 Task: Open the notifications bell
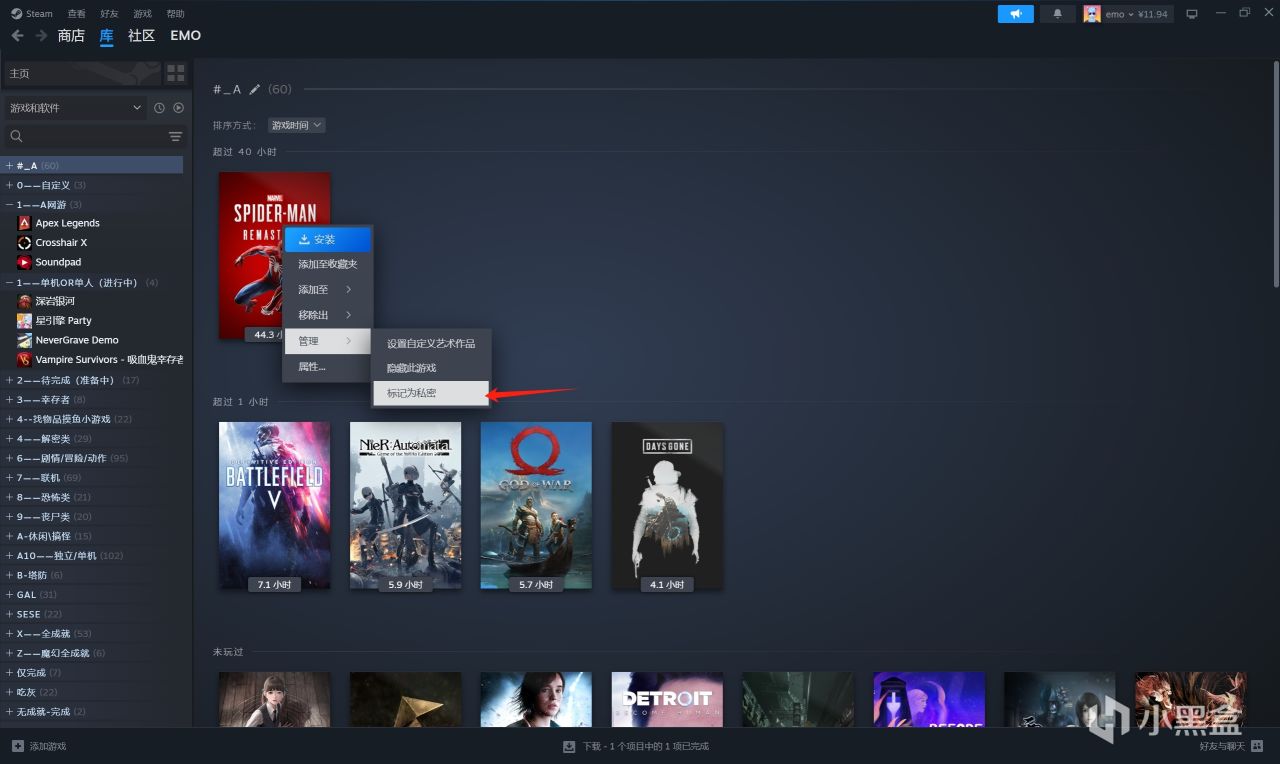(x=1058, y=14)
